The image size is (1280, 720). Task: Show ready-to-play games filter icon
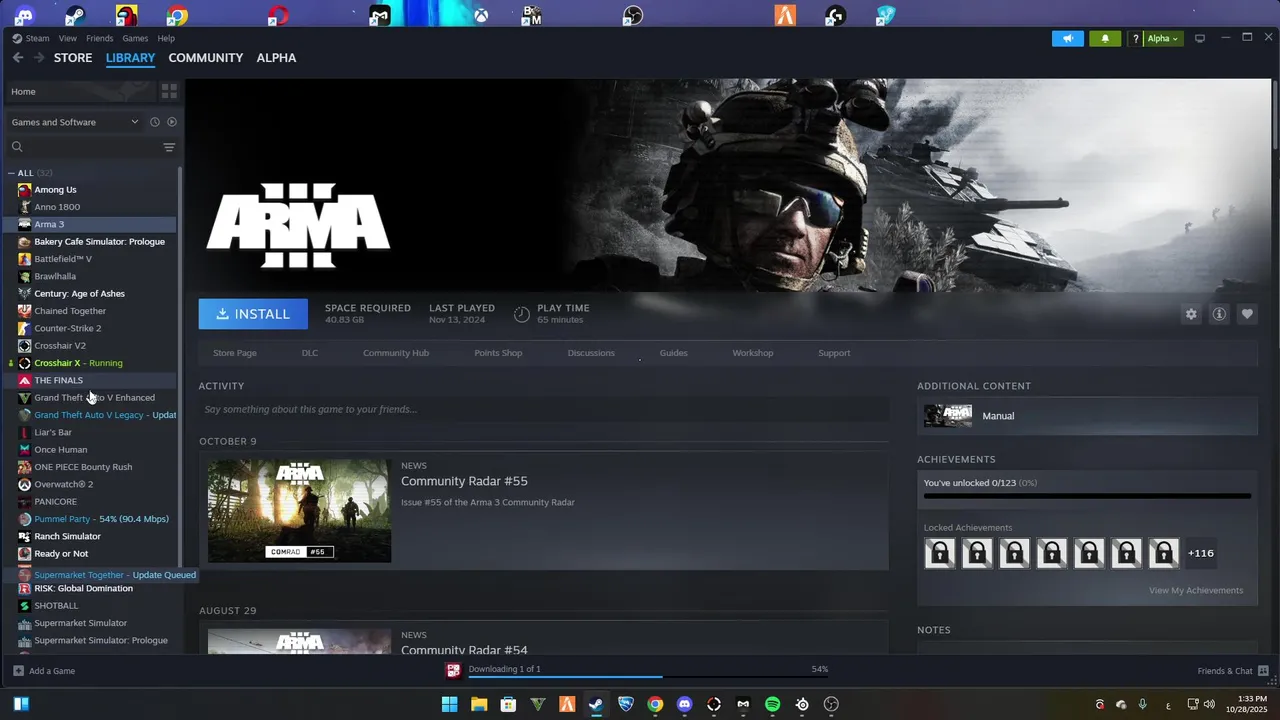[172, 122]
